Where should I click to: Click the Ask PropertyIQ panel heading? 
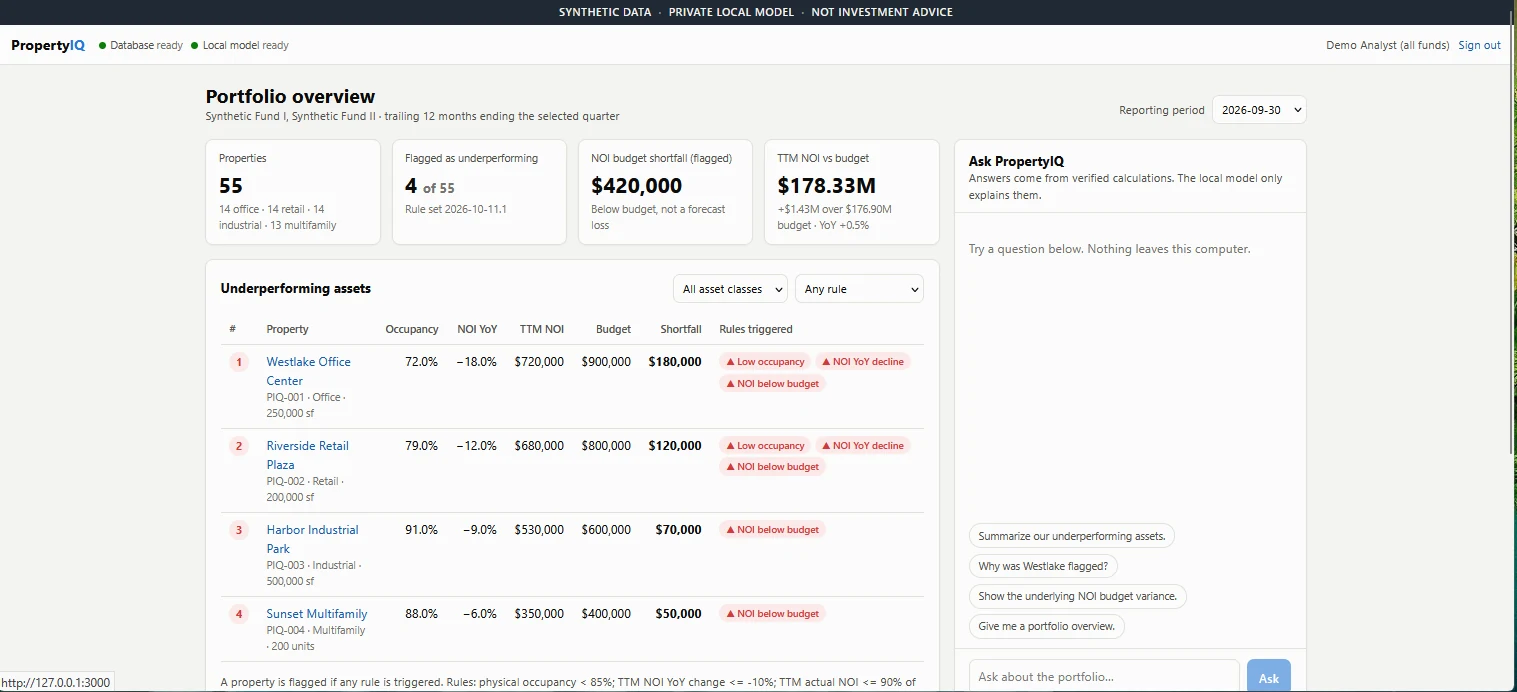tap(1016, 161)
